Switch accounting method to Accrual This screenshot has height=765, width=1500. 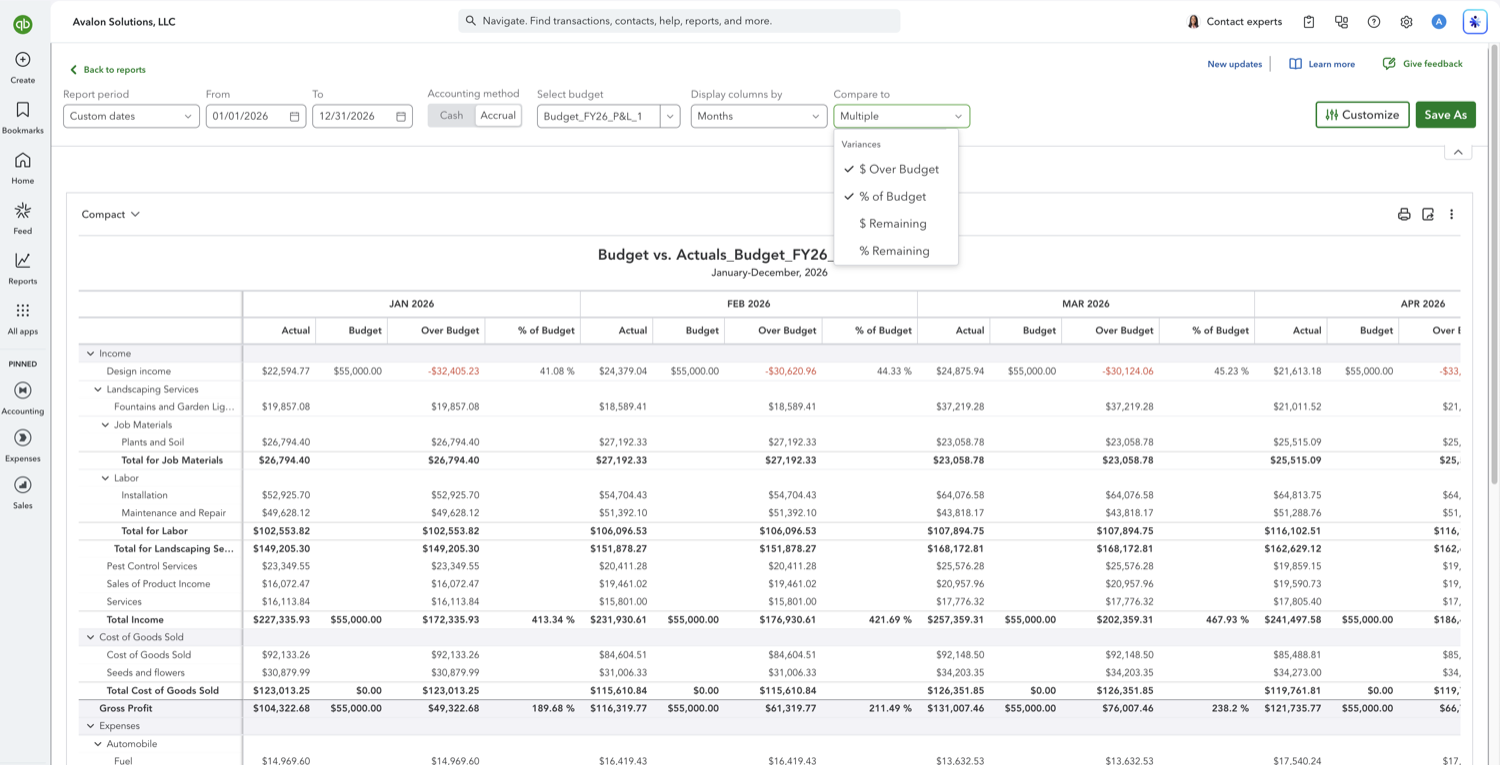[x=498, y=116]
